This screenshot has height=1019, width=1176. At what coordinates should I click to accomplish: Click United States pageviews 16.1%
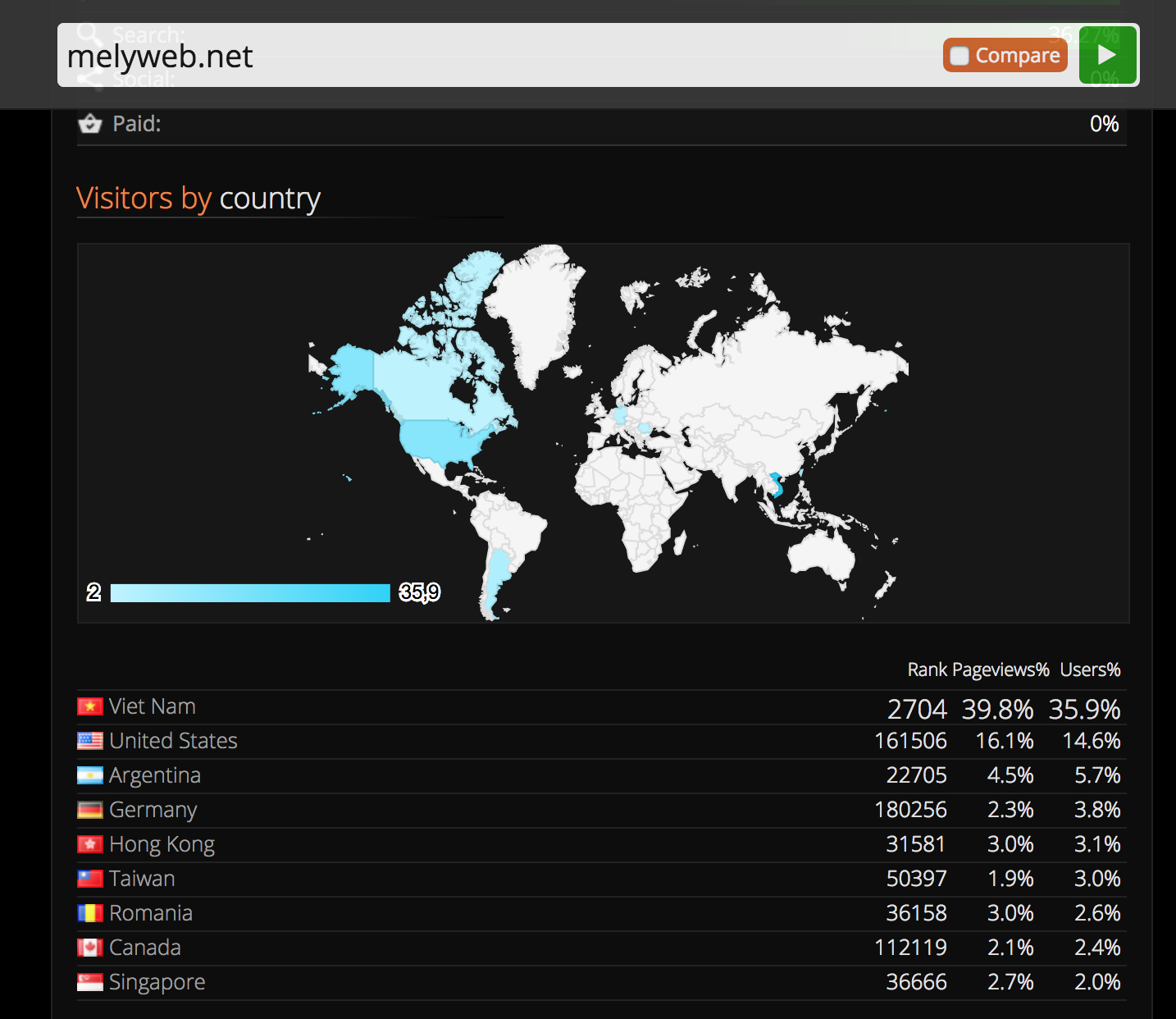tap(1005, 741)
